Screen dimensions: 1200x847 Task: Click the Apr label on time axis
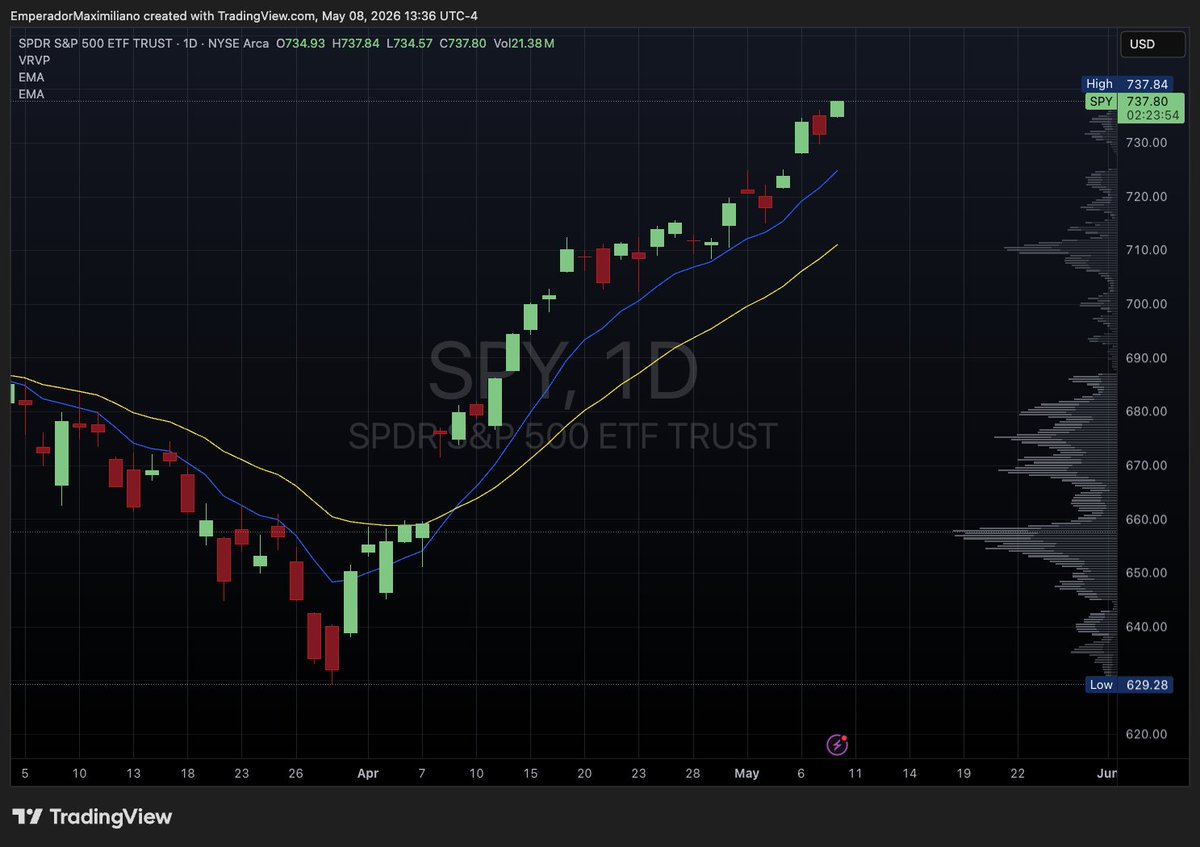(369, 773)
